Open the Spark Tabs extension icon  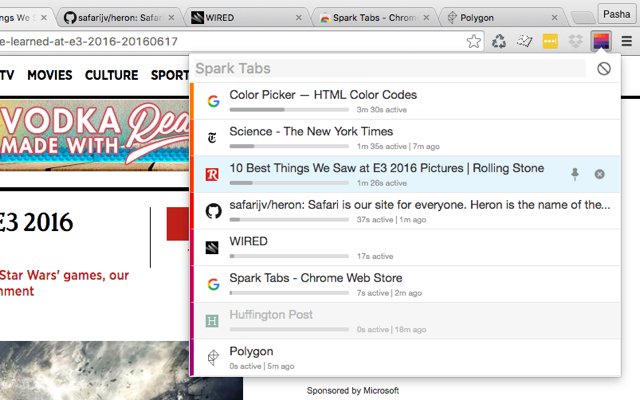click(601, 41)
